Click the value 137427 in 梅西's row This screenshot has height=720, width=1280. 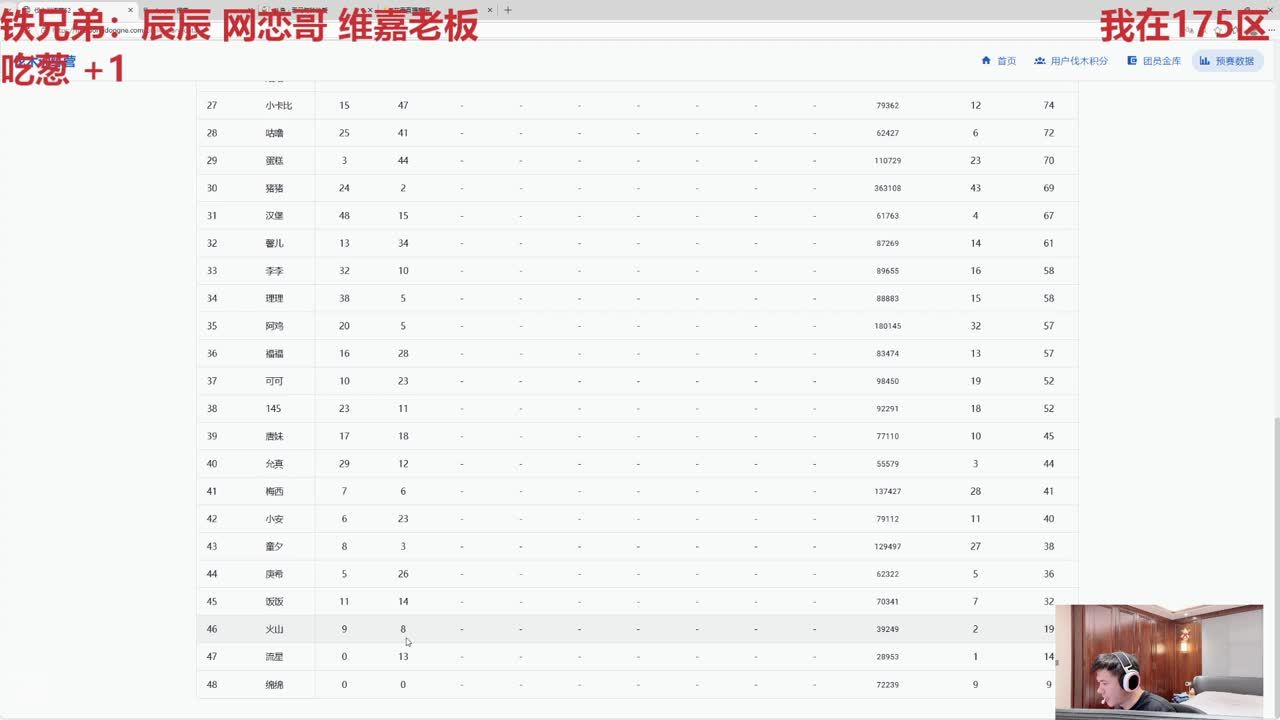coord(887,491)
